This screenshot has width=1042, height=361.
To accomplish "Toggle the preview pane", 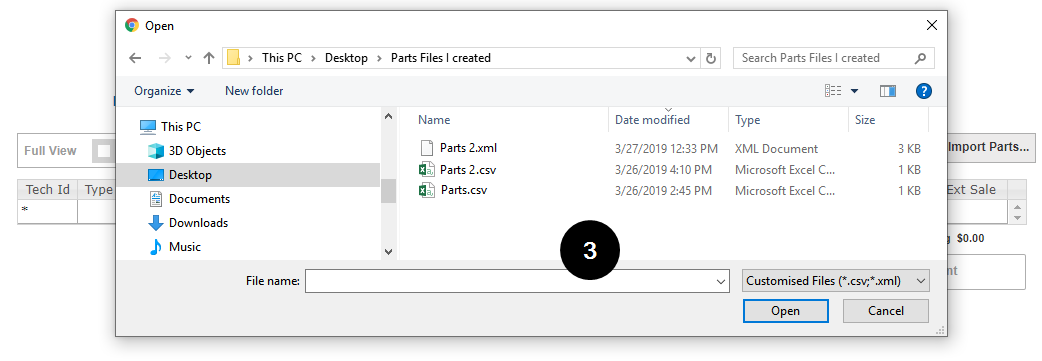I will [x=888, y=90].
